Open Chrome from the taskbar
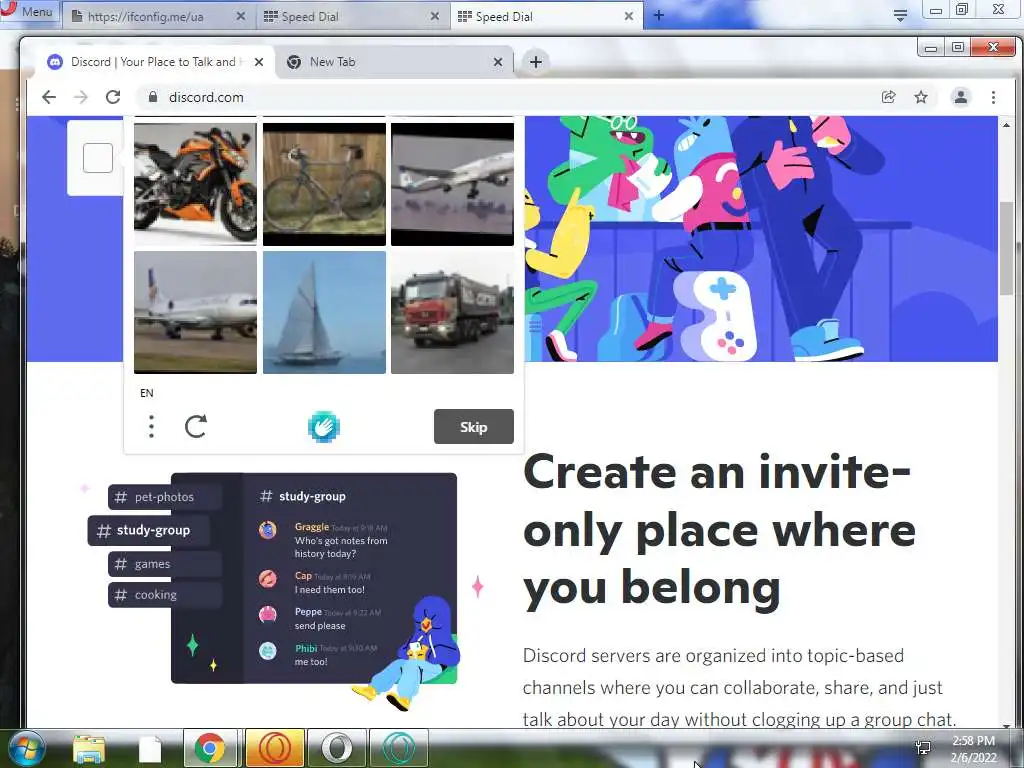The image size is (1024, 768). pyautogui.click(x=210, y=748)
